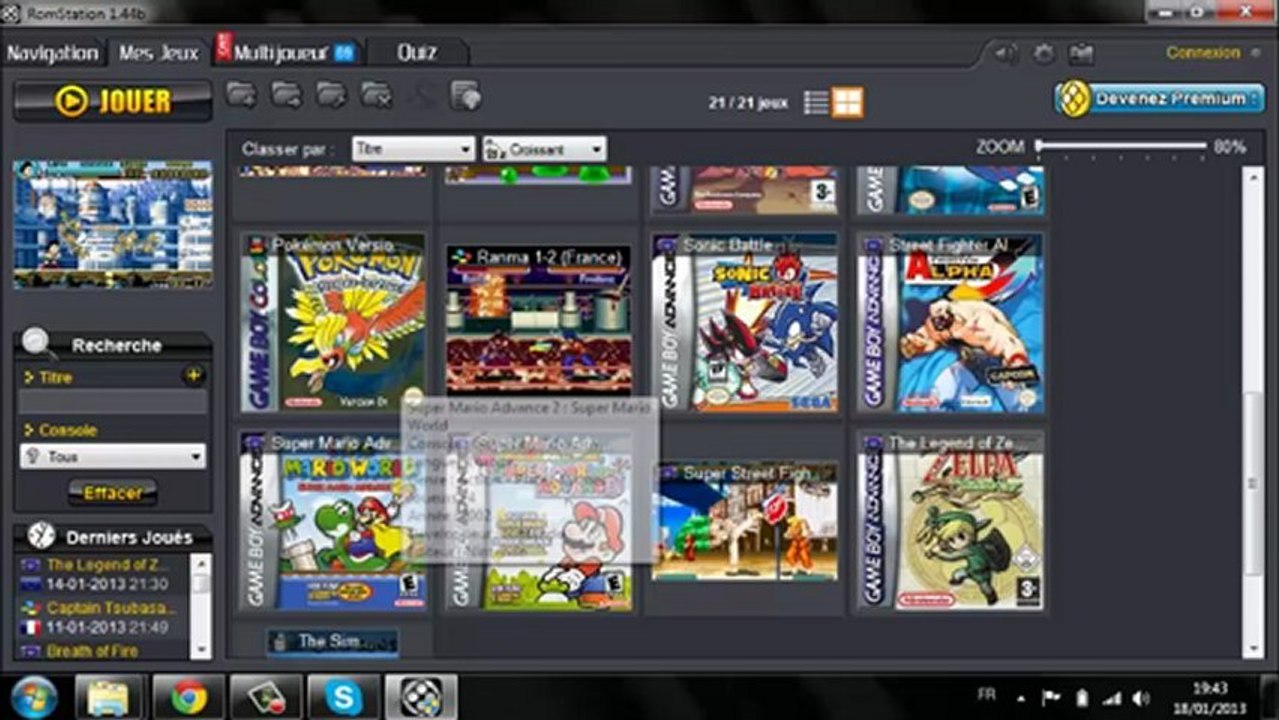This screenshot has height=720, width=1279.
Task: Switch to grid thumbnail view
Action: (847, 102)
